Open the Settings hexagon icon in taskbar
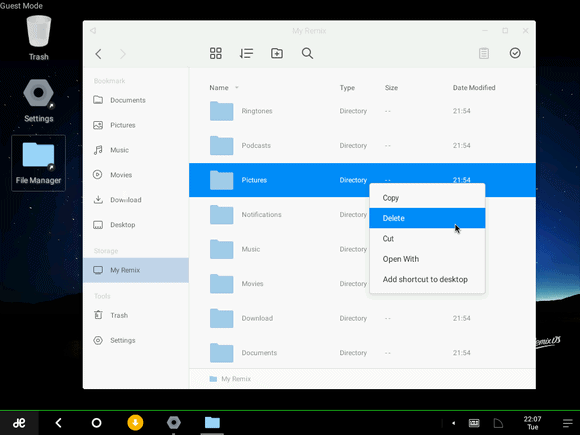This screenshot has width=580, height=435. coord(173,423)
